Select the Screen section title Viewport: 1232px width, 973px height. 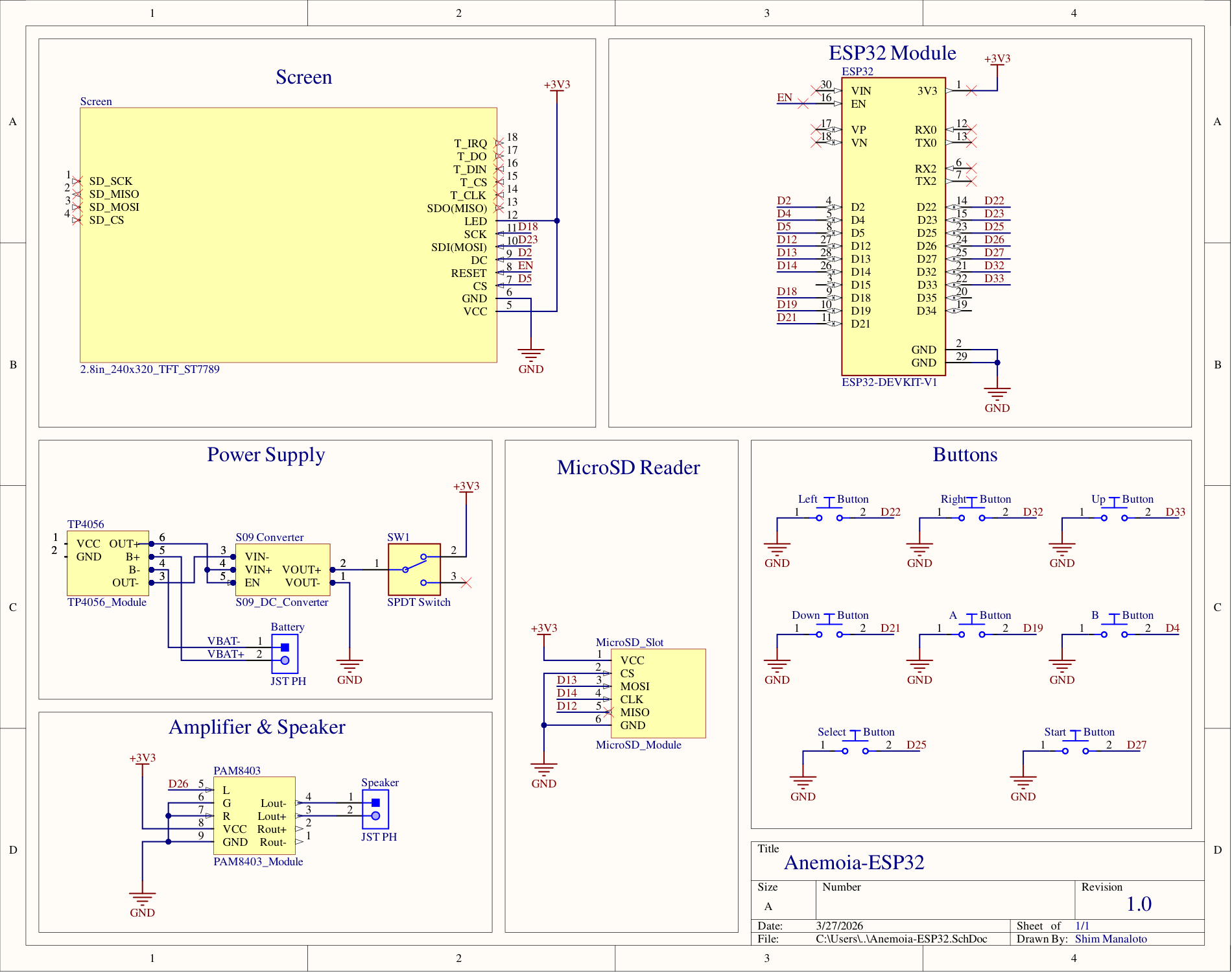pos(303,77)
